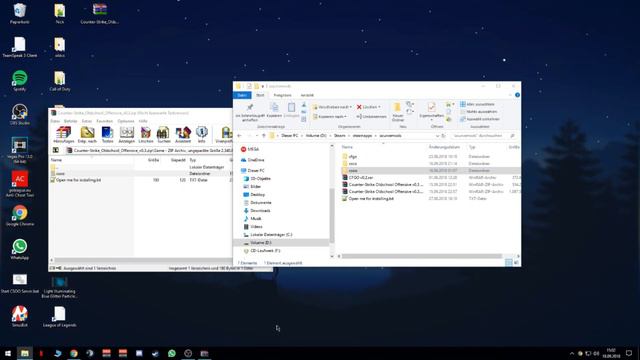The image size is (640, 360).
Task: Select Dieser PC in navigation pane
Action: tap(252, 170)
